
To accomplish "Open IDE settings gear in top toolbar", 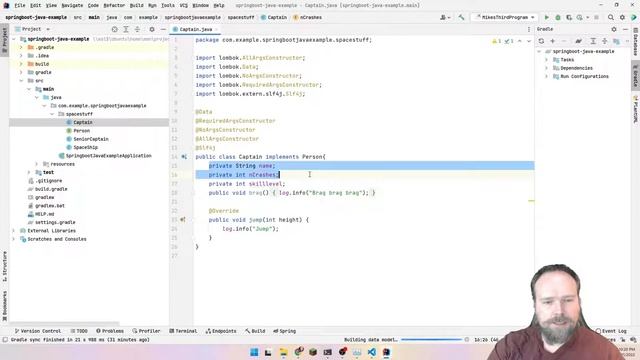I will (622, 18).
